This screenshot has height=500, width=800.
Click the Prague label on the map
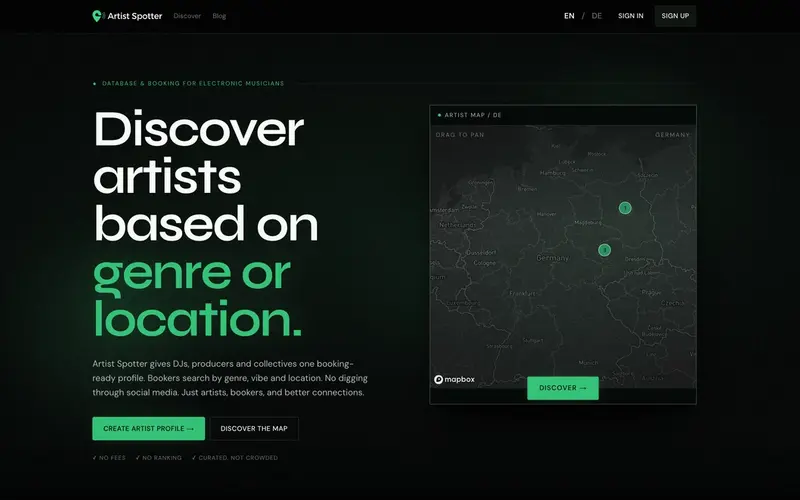point(652,292)
